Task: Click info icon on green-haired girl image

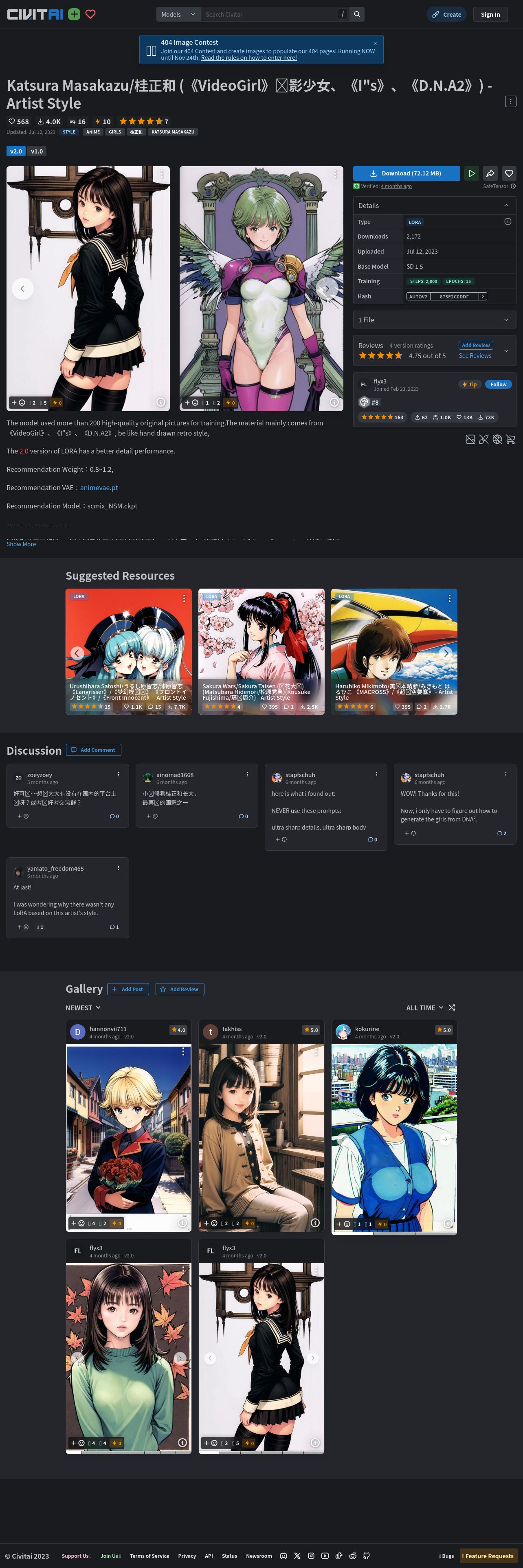Action: [x=334, y=402]
